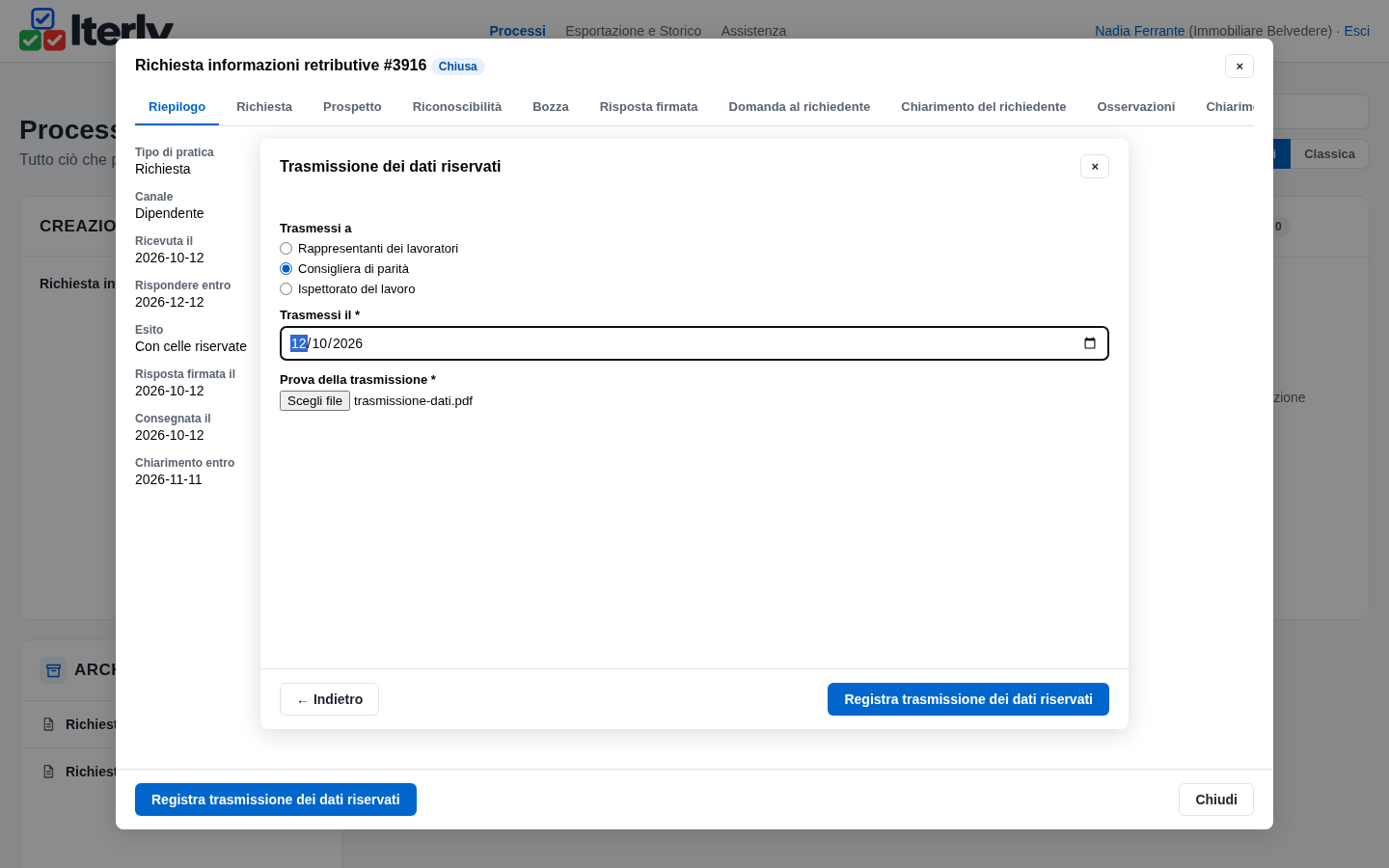The height and width of the screenshot is (868, 1389).
Task: Click the archive icon in the background panel
Action: coord(53,670)
